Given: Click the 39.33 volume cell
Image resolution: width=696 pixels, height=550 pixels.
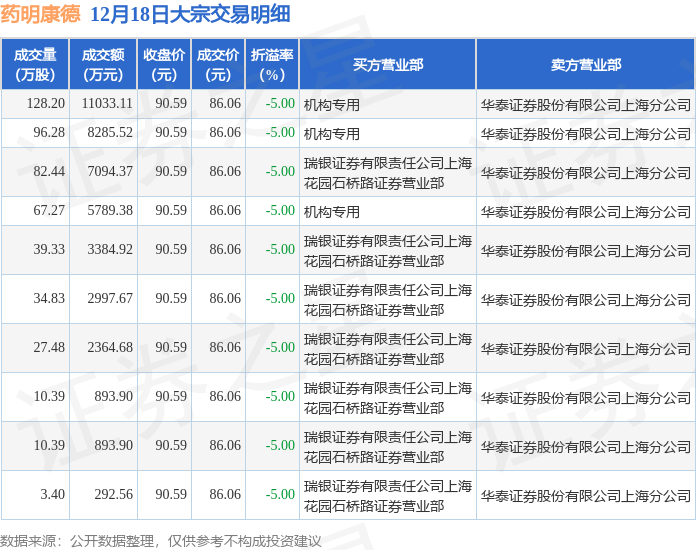Looking at the screenshot, I should (49, 250).
